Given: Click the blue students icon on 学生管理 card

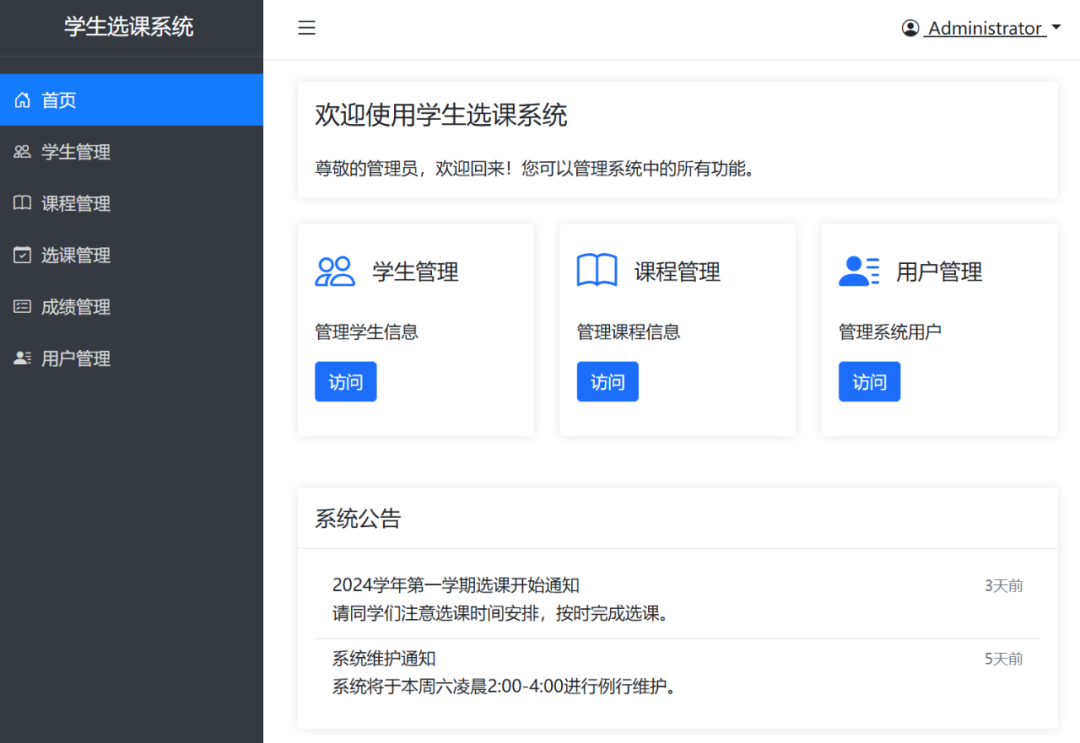Looking at the screenshot, I should click(335, 270).
